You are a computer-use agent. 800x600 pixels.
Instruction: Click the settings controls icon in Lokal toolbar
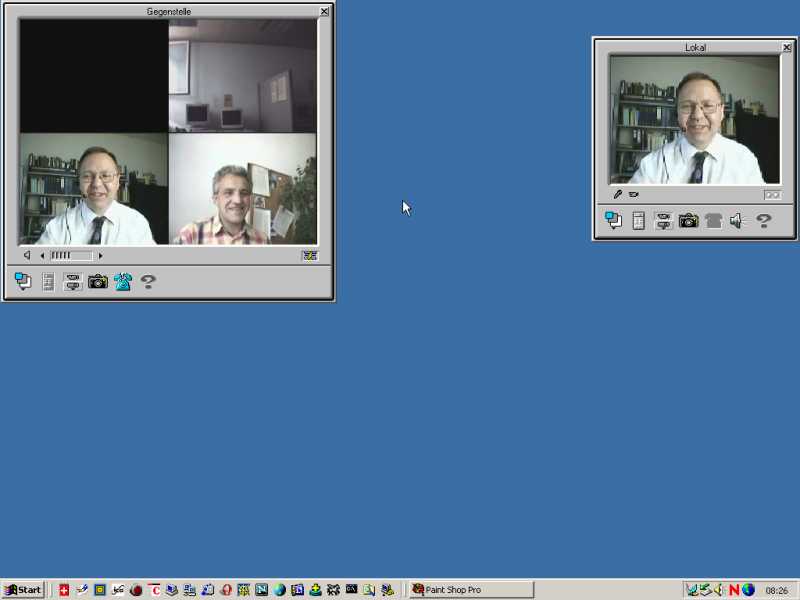pos(663,220)
